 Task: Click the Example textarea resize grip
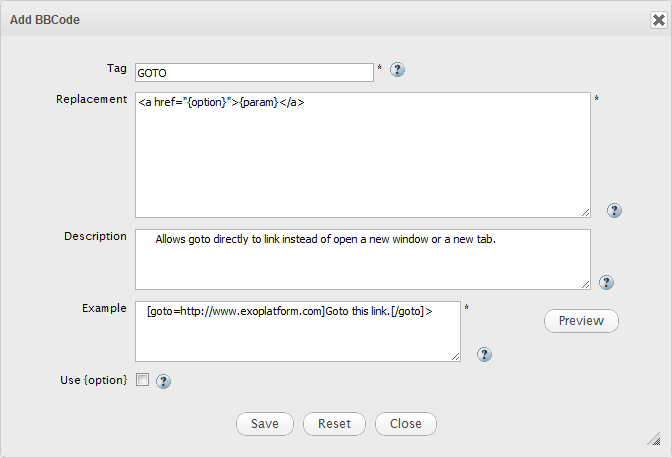pos(455,355)
